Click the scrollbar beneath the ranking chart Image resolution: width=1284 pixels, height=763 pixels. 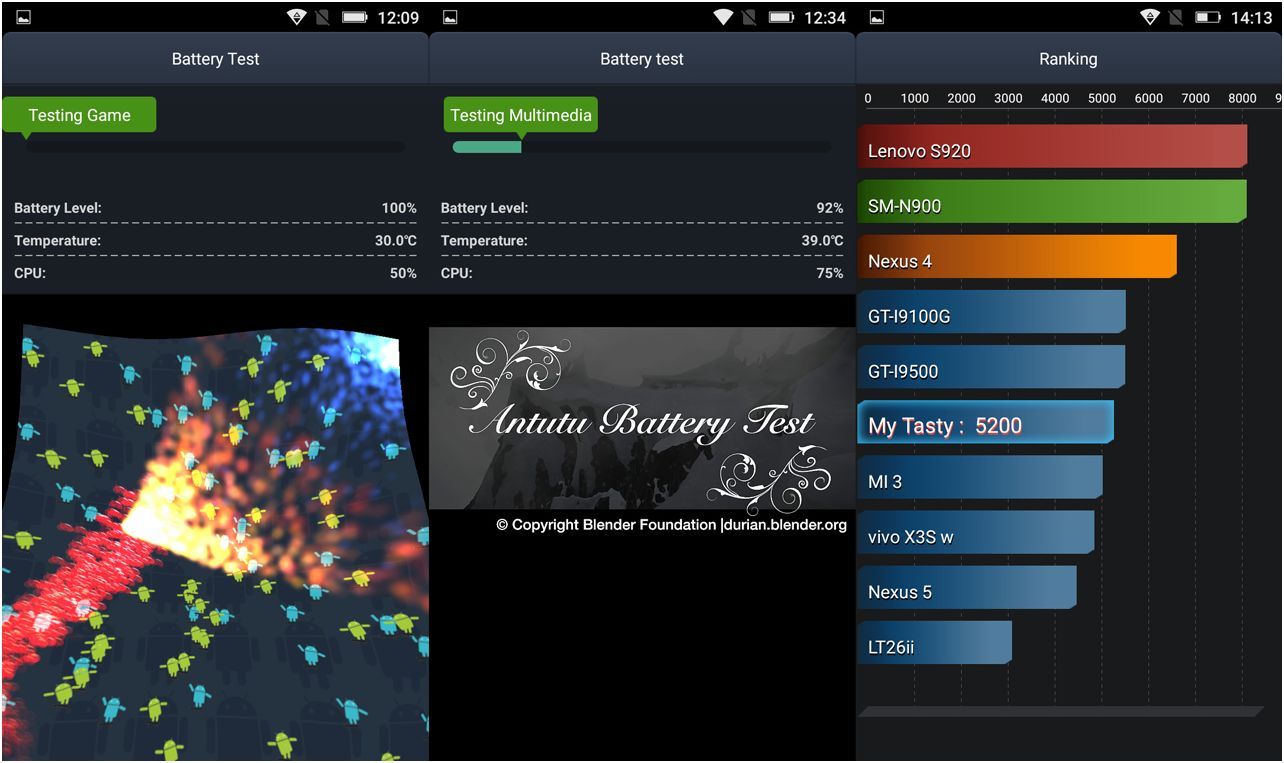tap(1060, 711)
